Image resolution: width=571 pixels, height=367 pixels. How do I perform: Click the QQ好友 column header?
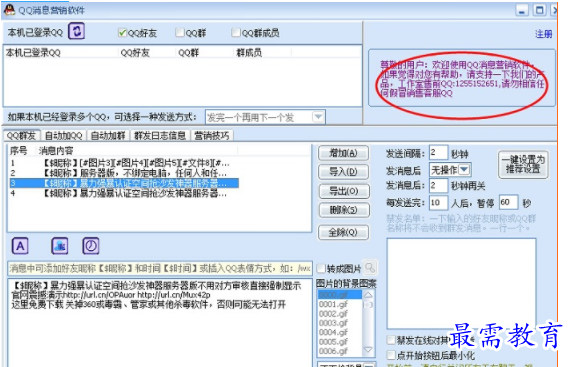click(x=147, y=52)
